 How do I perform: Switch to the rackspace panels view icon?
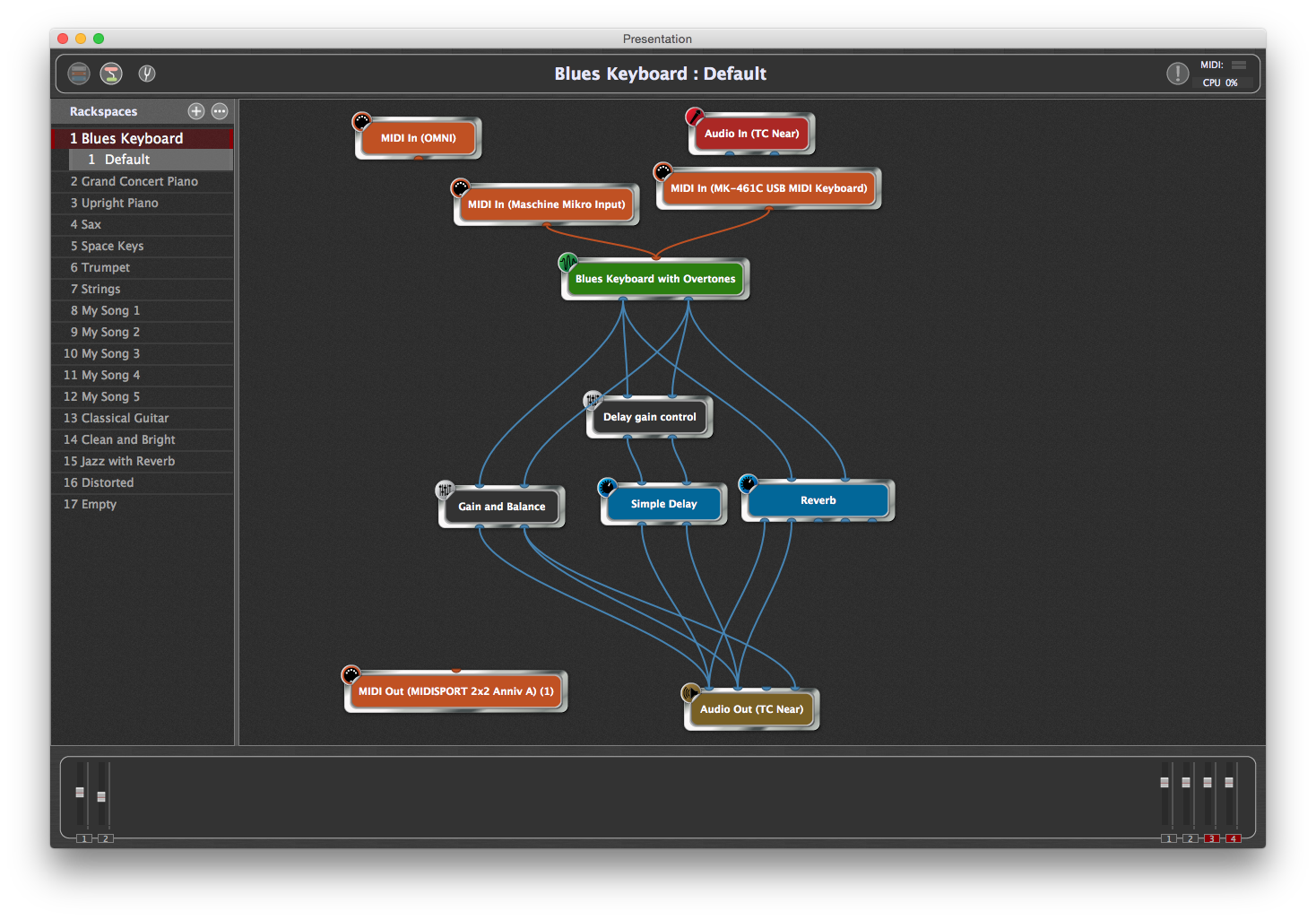[x=79, y=74]
